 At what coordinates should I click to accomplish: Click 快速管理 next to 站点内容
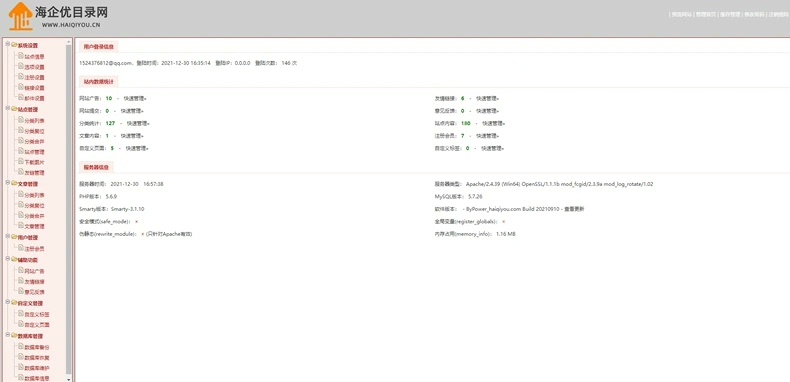(x=494, y=123)
